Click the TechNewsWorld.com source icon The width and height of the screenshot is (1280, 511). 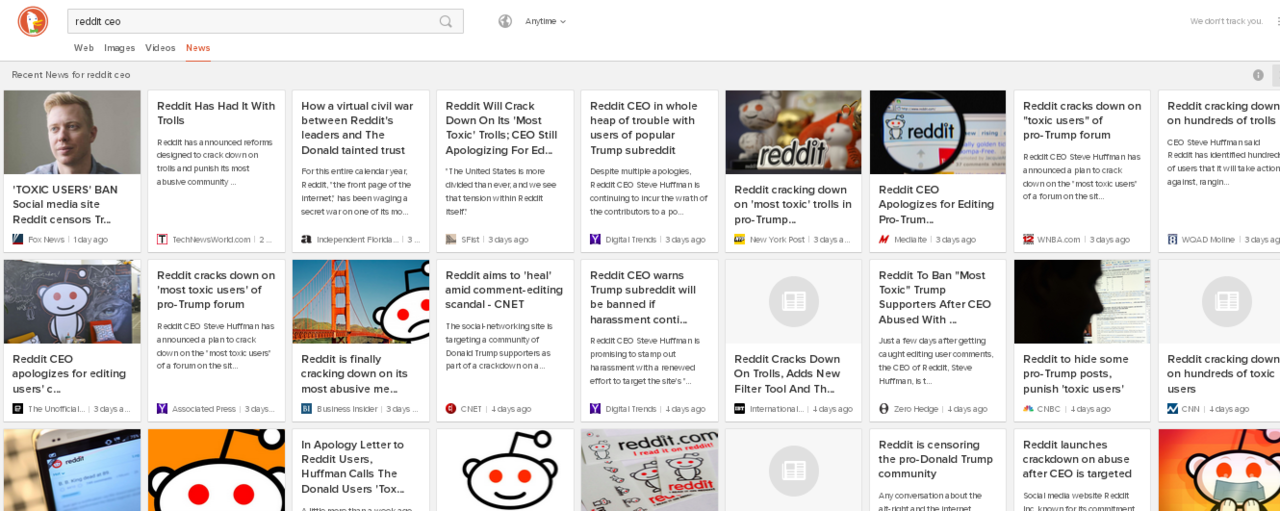[x=162, y=239]
